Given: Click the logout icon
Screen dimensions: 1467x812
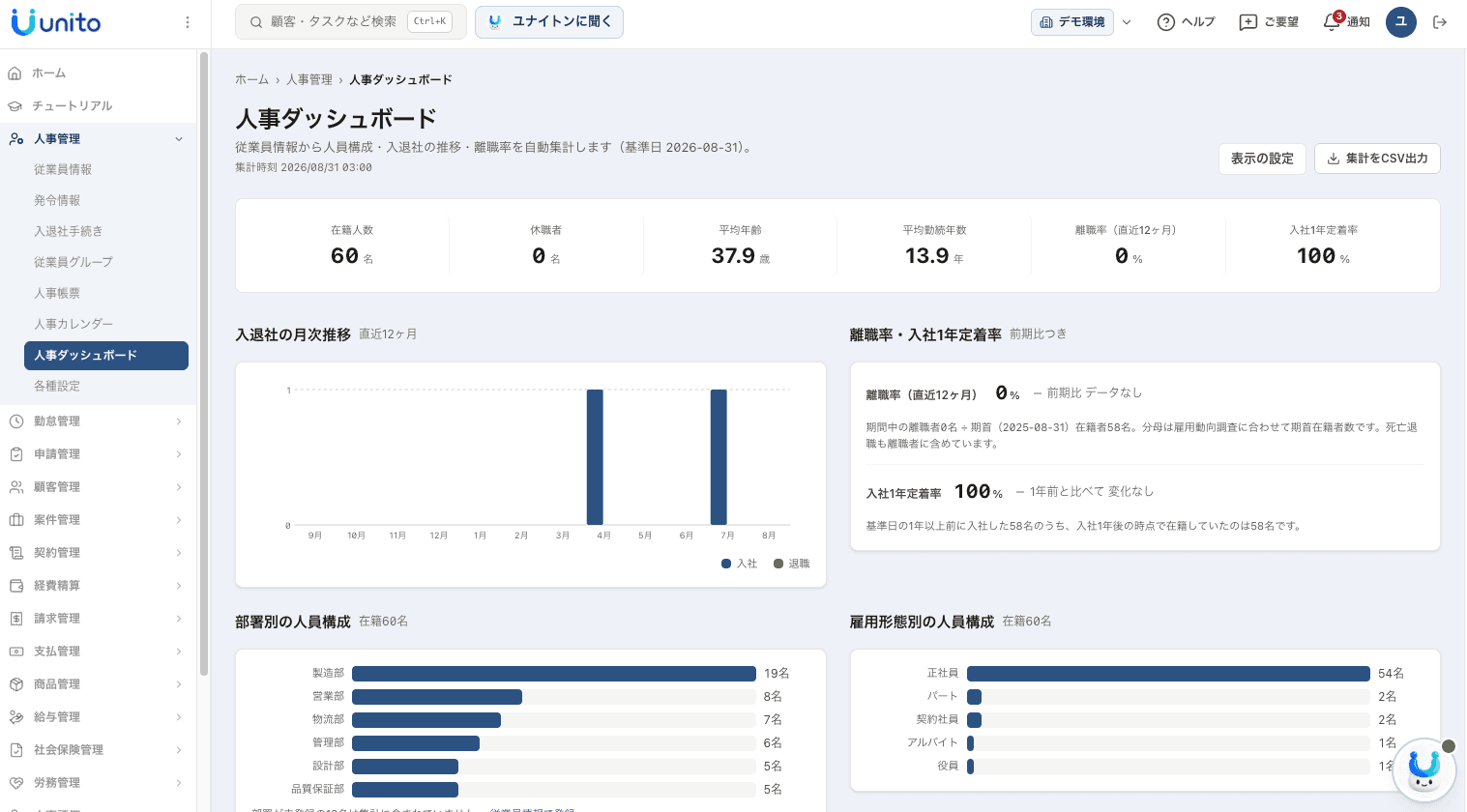Looking at the screenshot, I should [1440, 22].
